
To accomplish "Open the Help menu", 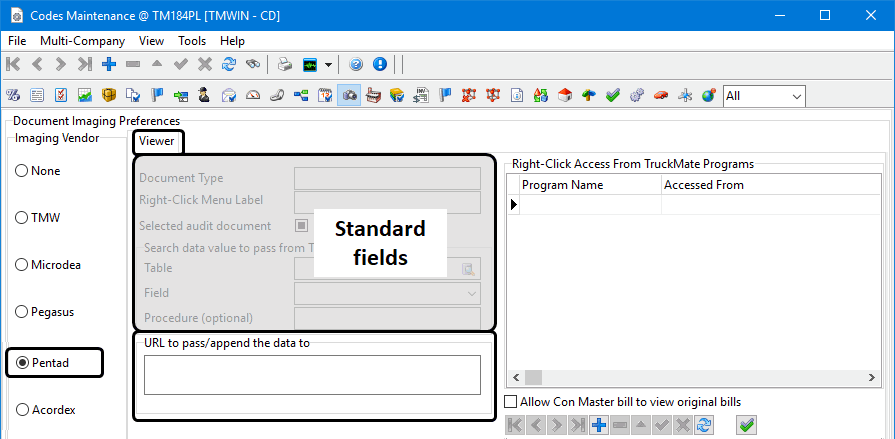I will pos(232,41).
